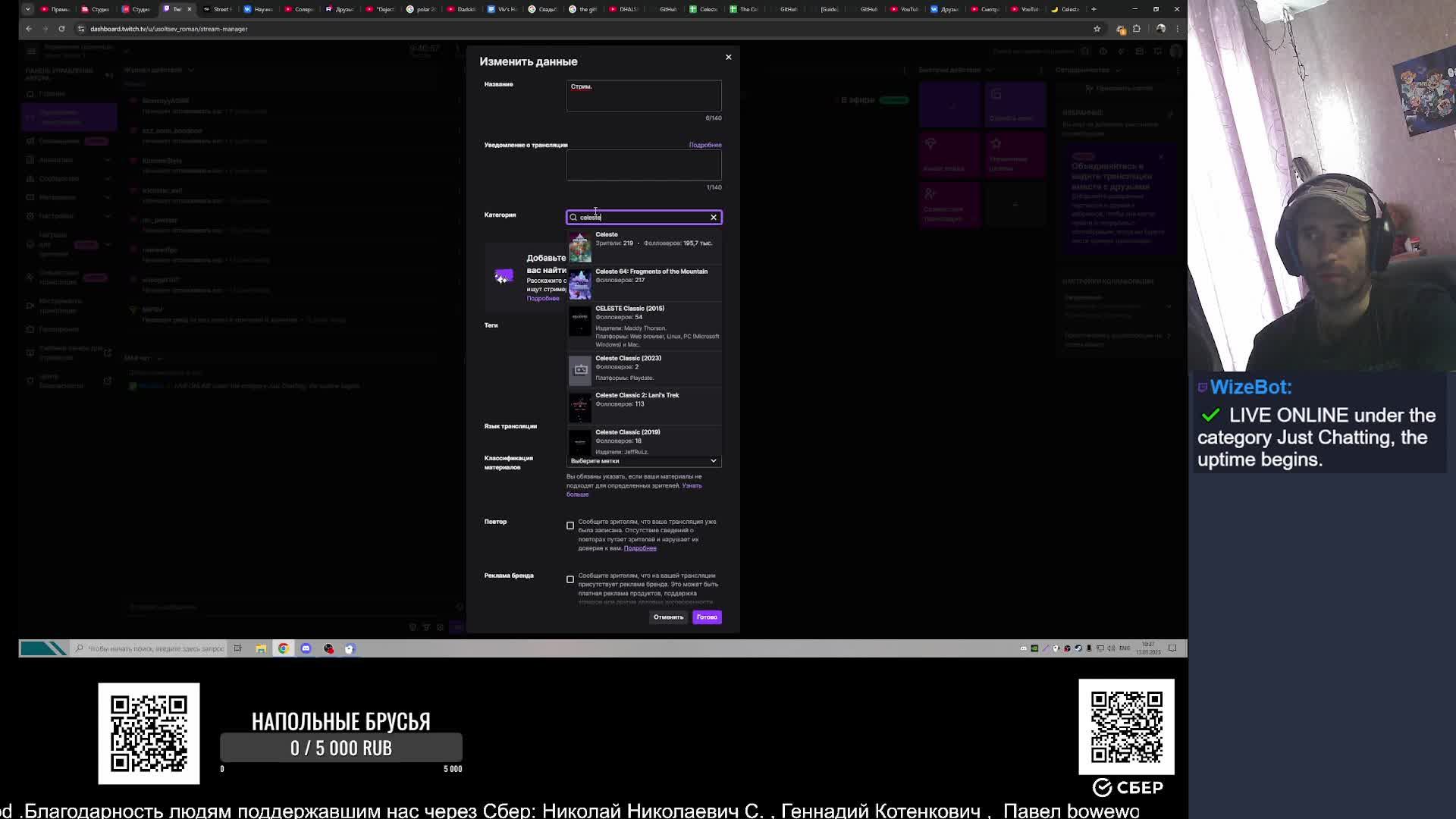The width and height of the screenshot is (1456, 819).
Task: Click into the Название title text field
Action: pyautogui.click(x=643, y=96)
